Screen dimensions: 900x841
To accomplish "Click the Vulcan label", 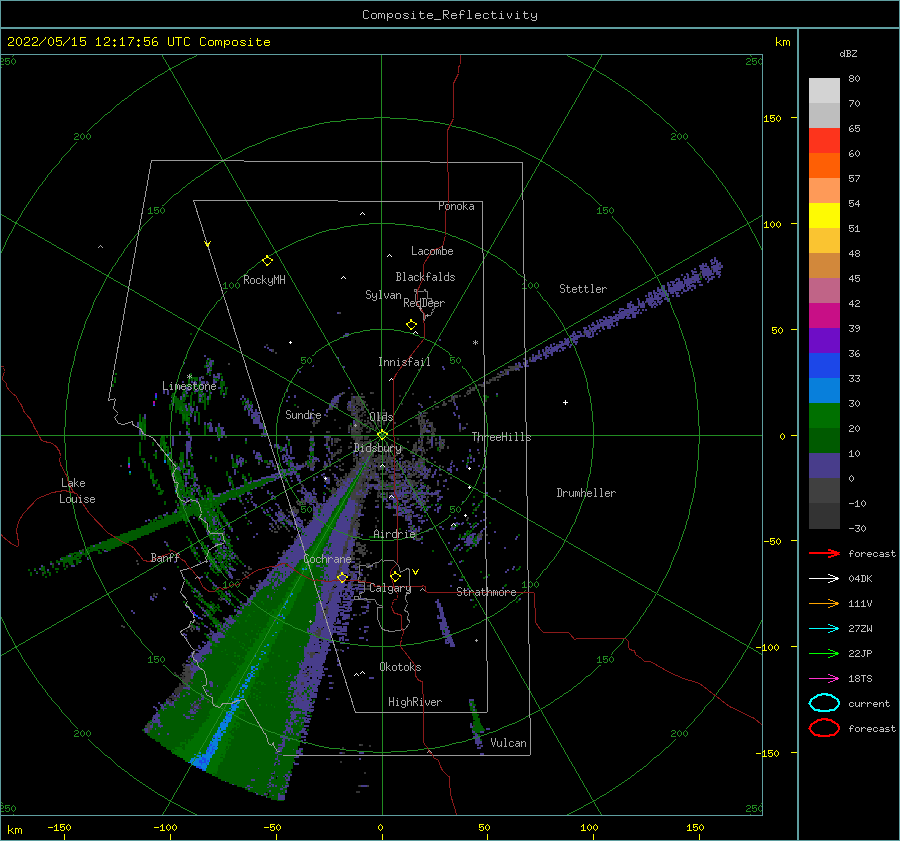I will [x=509, y=743].
